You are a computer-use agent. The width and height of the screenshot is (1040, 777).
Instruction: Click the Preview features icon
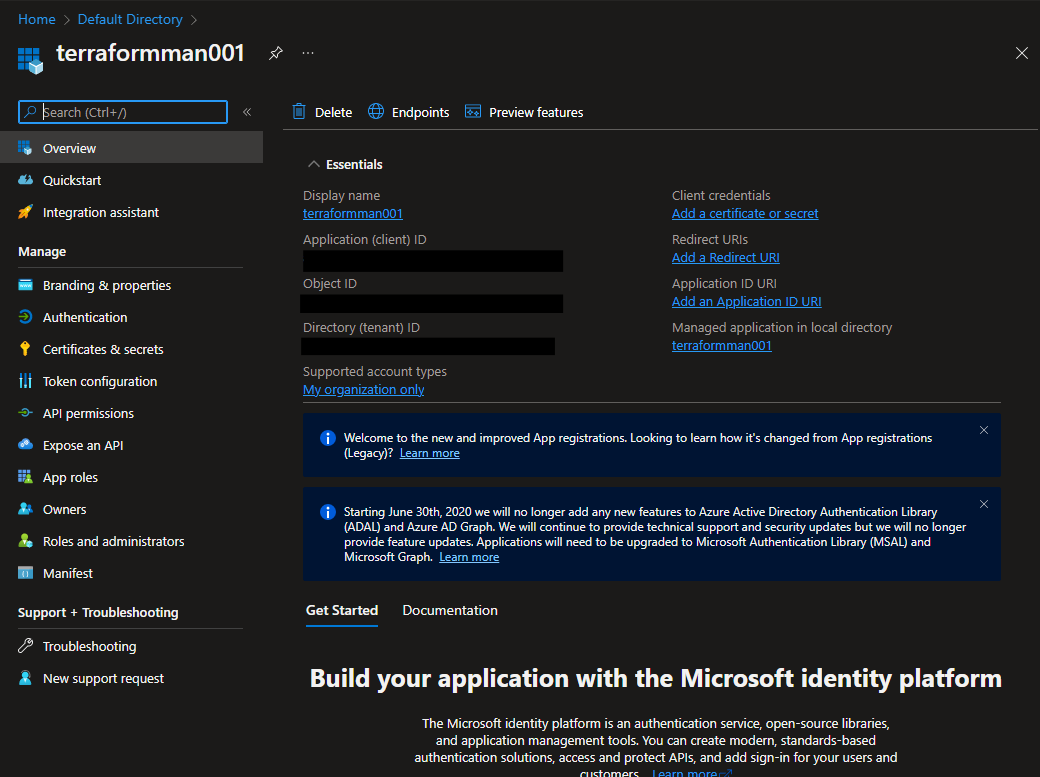[473, 111]
